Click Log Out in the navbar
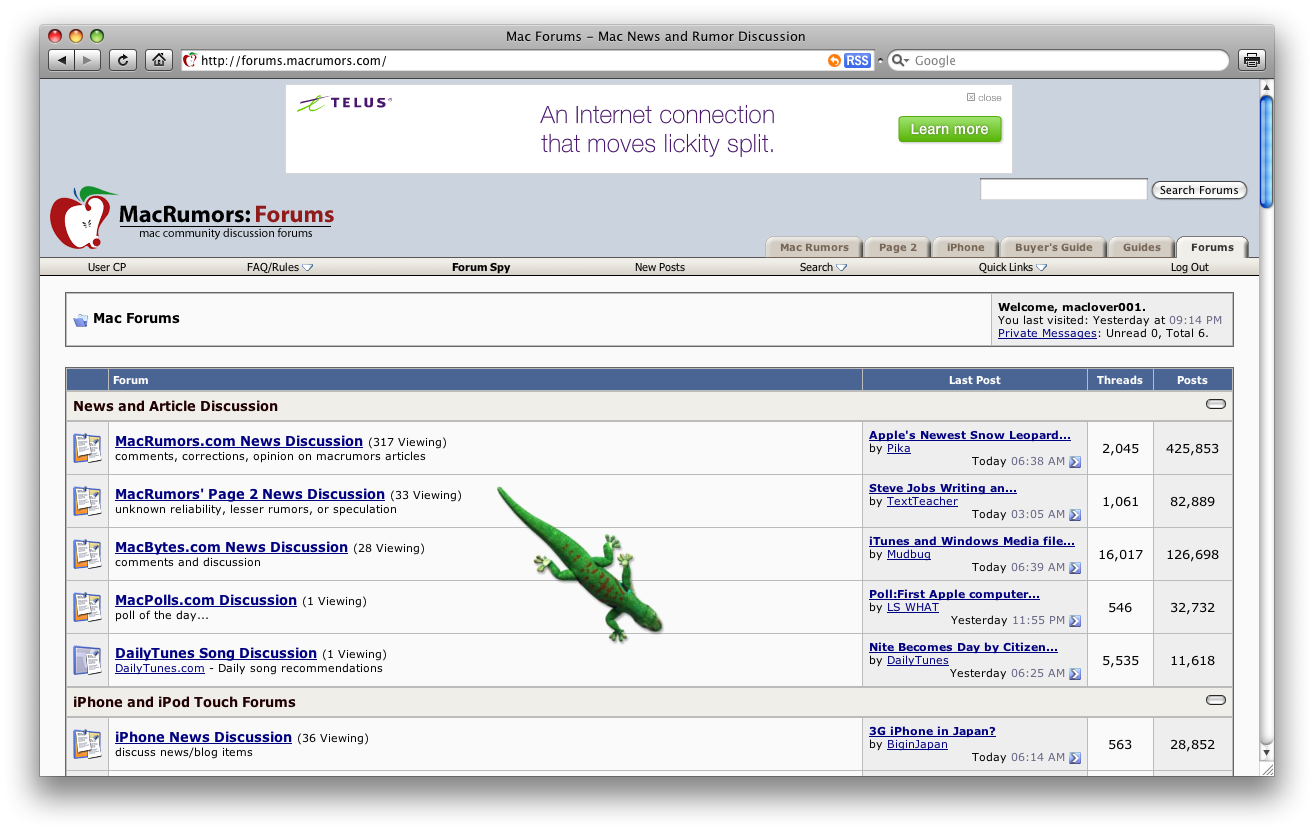 (x=1190, y=267)
